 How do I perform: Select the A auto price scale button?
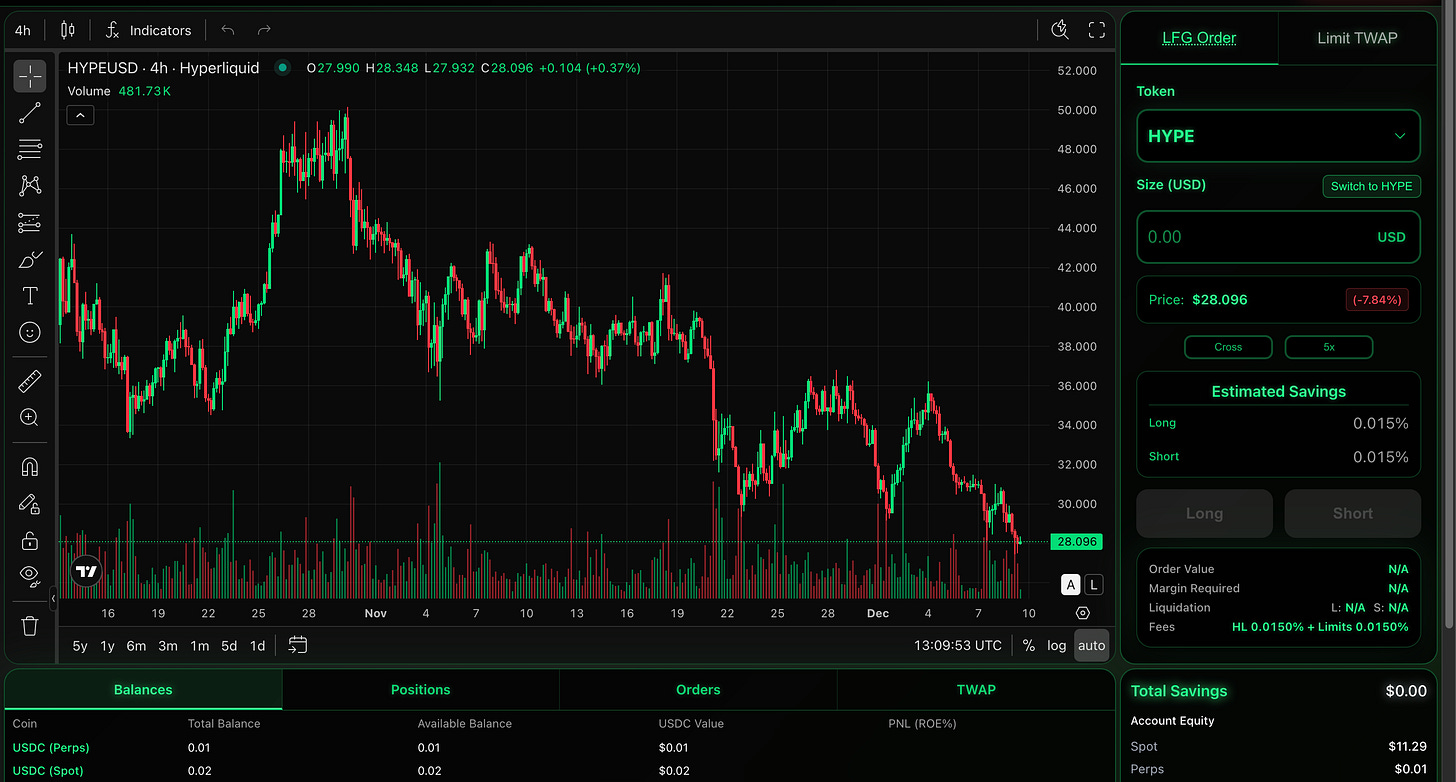click(1071, 585)
